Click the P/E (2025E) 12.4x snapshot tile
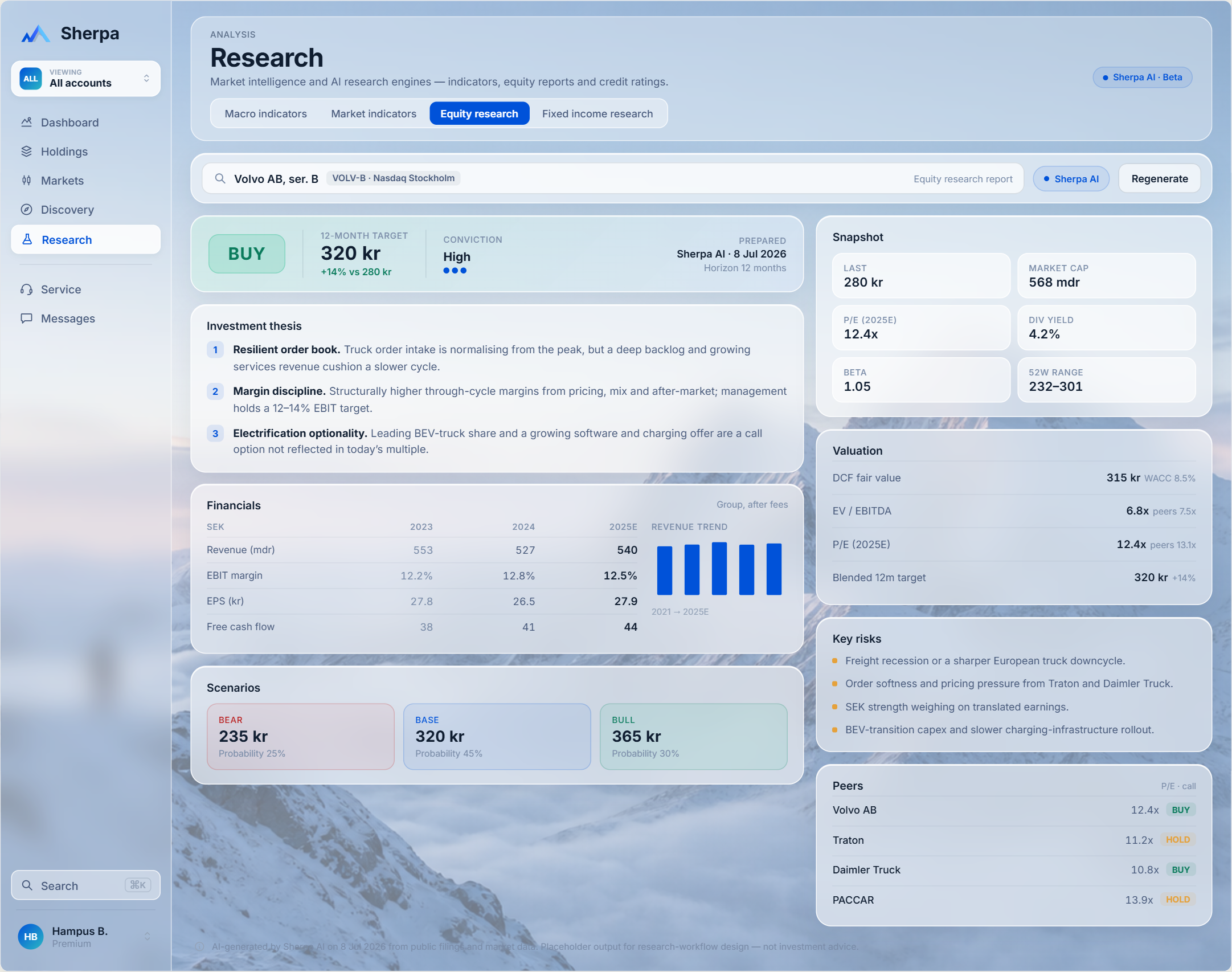 tap(921, 328)
